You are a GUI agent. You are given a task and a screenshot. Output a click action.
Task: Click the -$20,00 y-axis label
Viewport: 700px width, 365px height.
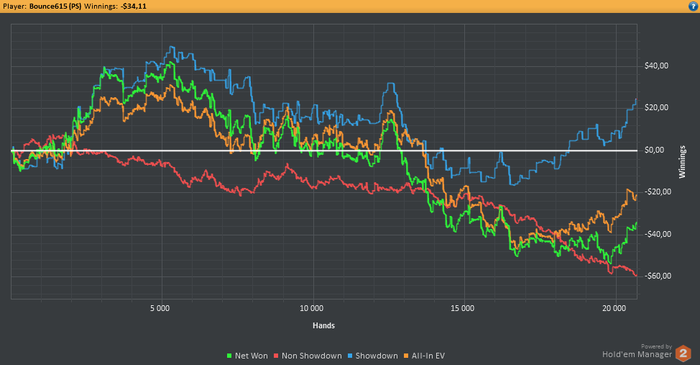[x=658, y=192]
